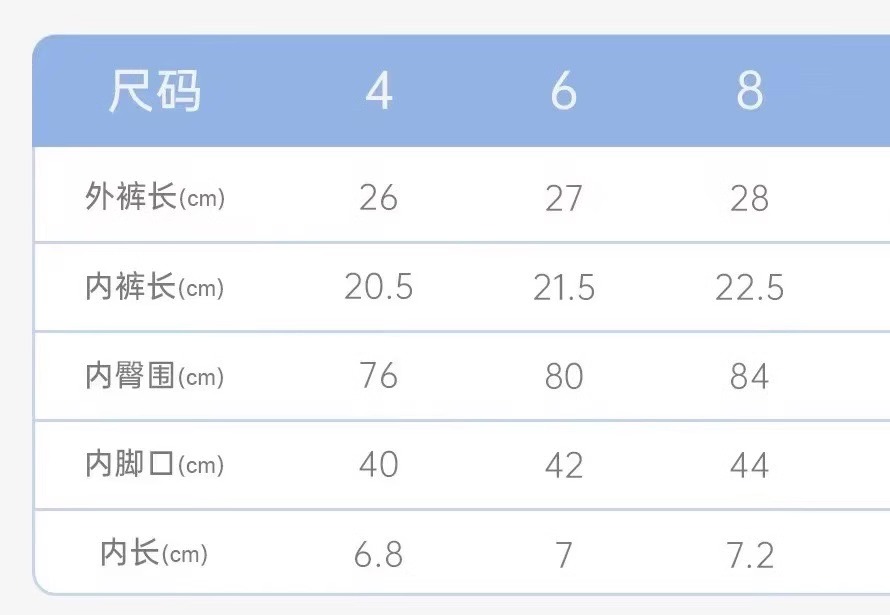Click the 内臀围(cm) row label
890x615 pixels.
(x=155, y=377)
